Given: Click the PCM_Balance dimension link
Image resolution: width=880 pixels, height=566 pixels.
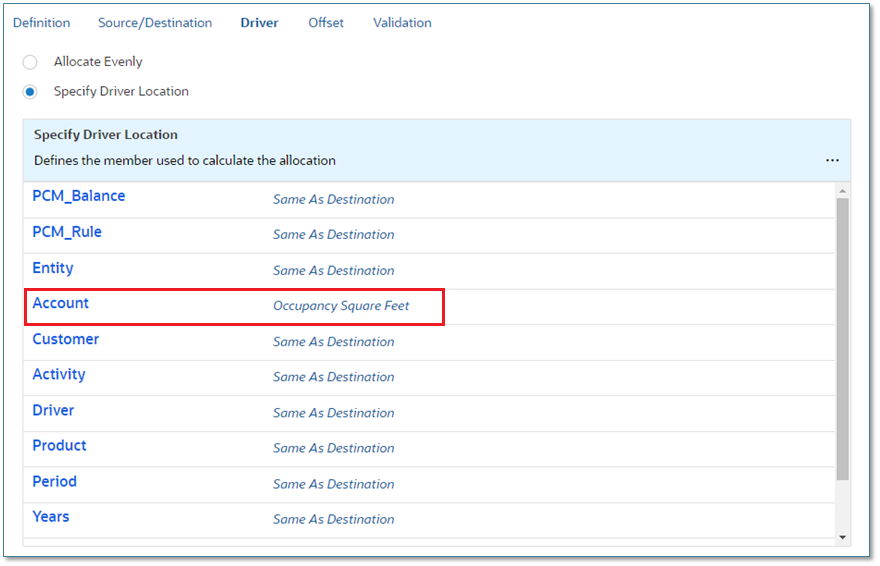Looking at the screenshot, I should coord(79,196).
